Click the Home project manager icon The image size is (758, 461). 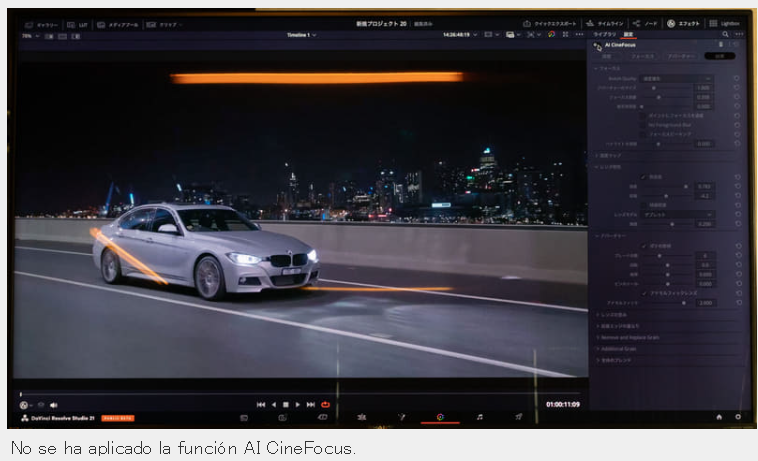click(719, 417)
